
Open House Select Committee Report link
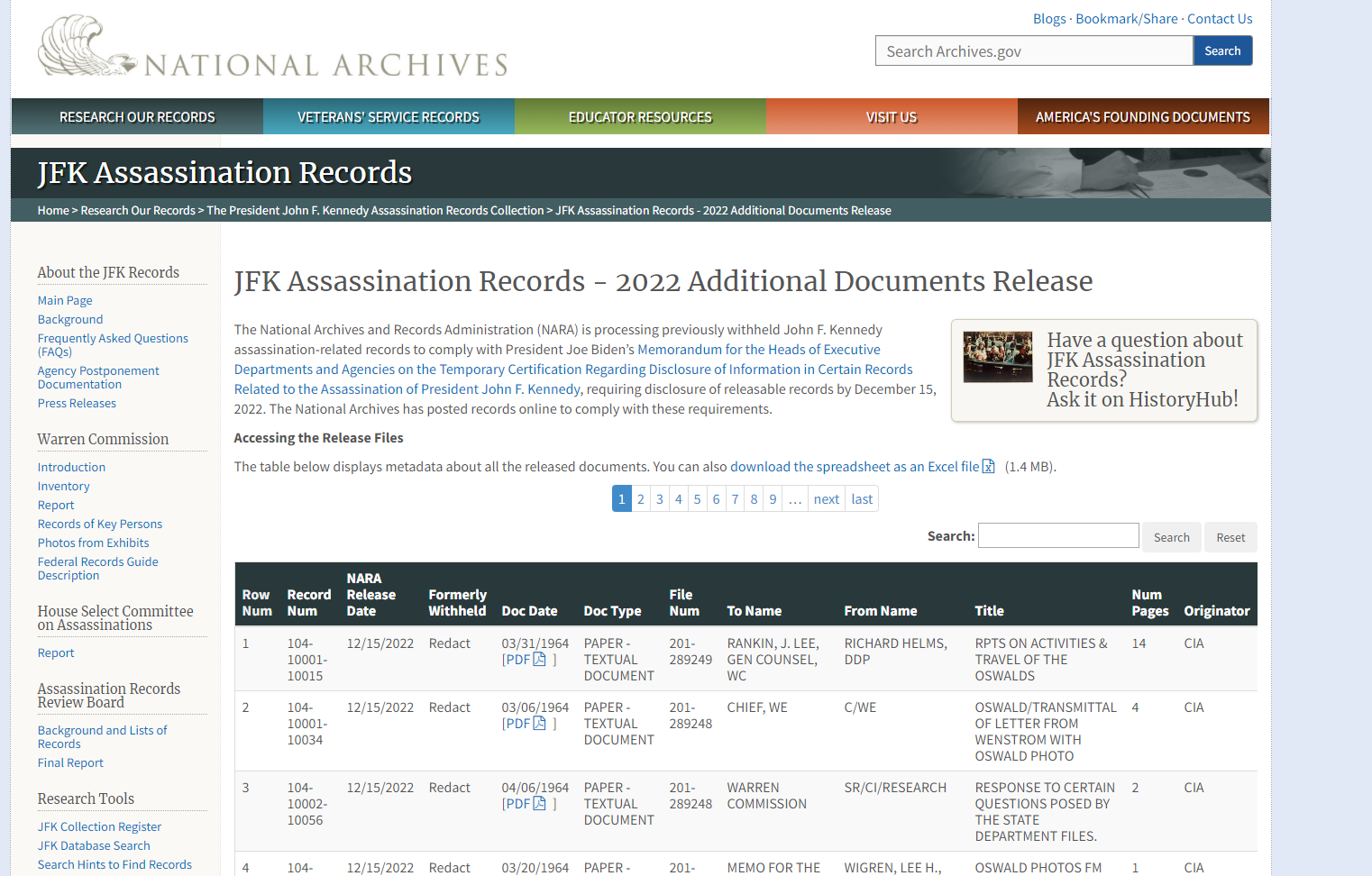click(x=56, y=653)
